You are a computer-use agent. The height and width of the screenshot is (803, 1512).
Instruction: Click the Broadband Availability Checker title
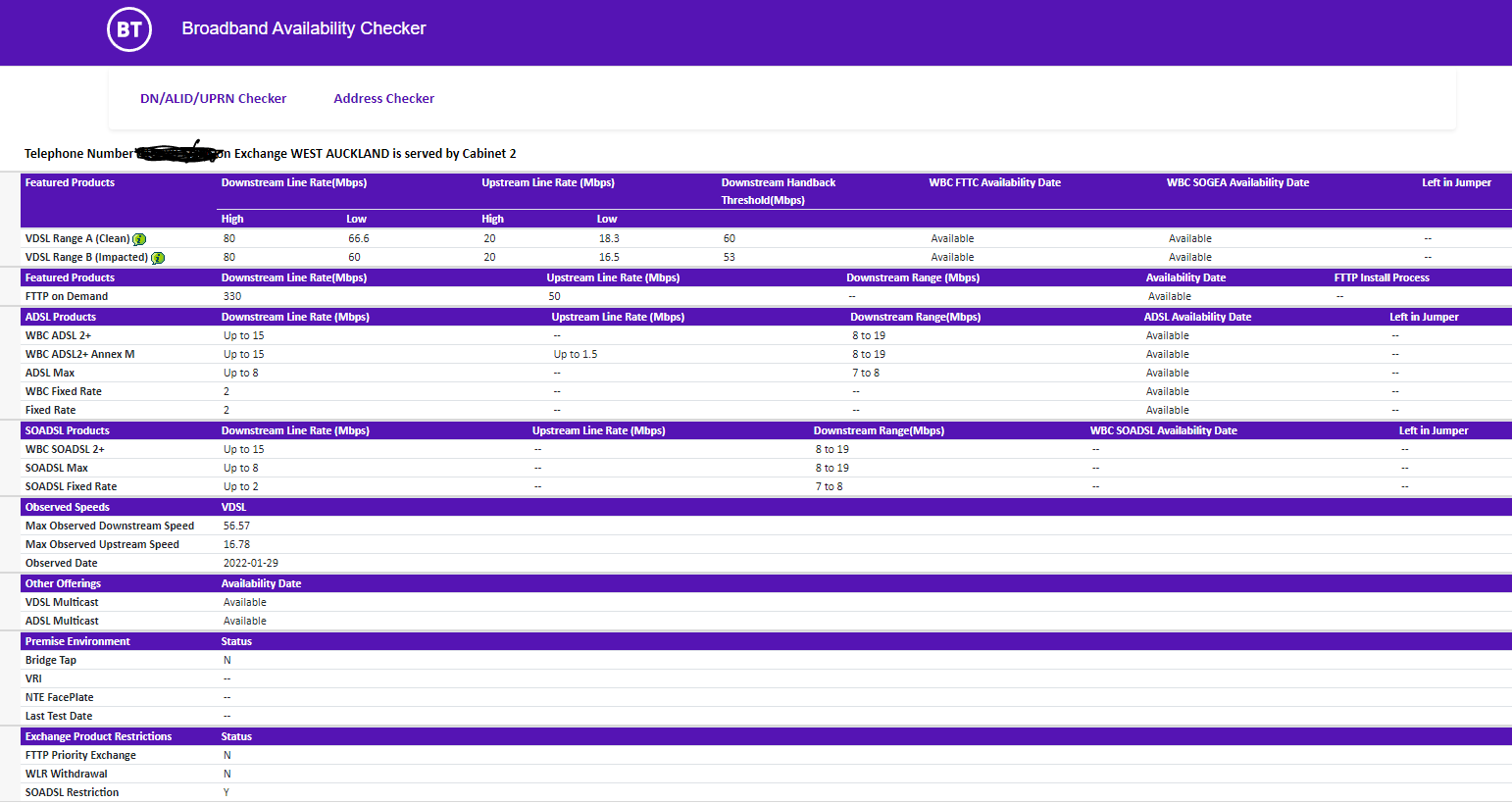tap(303, 28)
